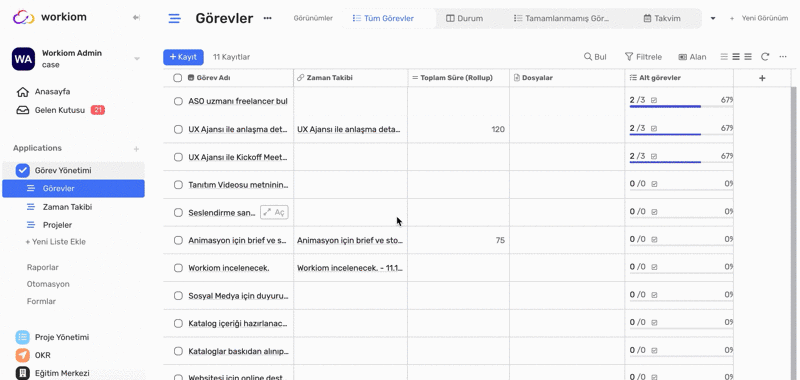Click subtask progress bar of ASO uzmanı row

pos(681,107)
